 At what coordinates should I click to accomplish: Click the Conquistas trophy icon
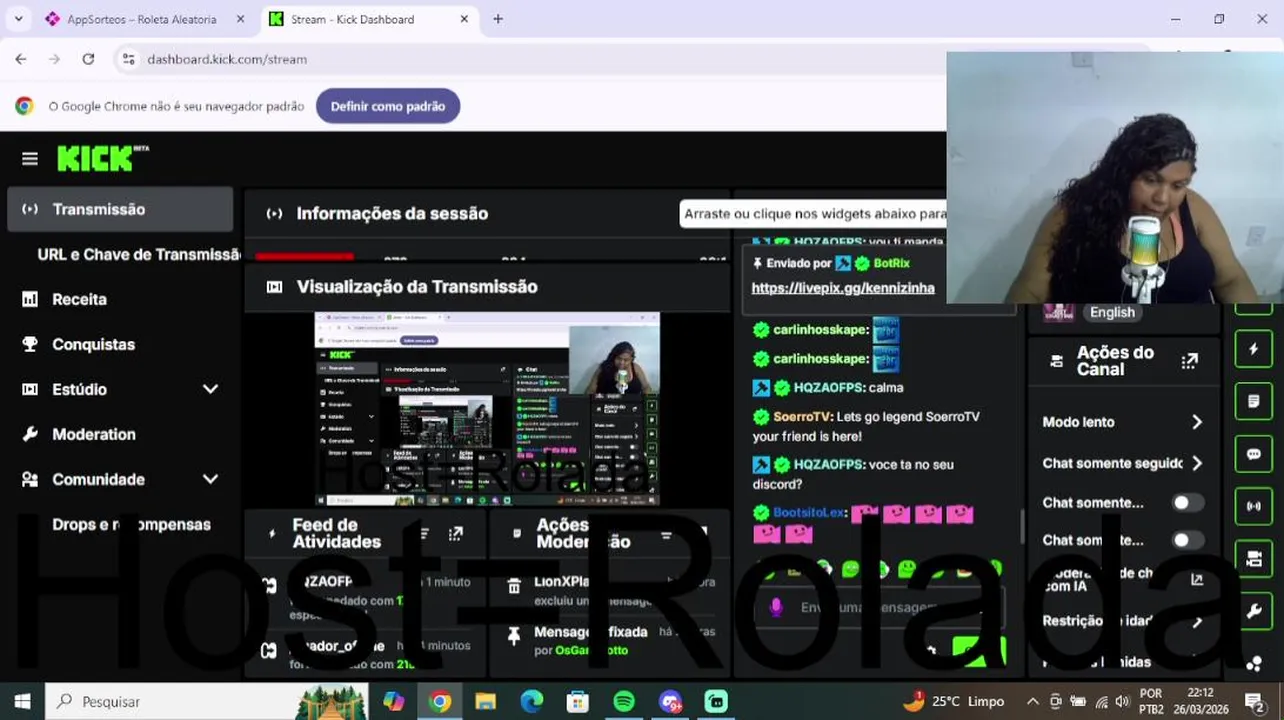coord(30,344)
